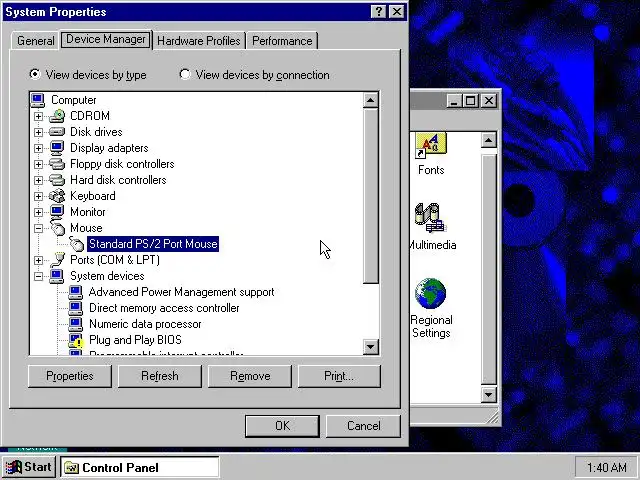This screenshot has width=640, height=480.
Task: Expand the Ports (COM & LPT) branch
Action: pos(38,260)
